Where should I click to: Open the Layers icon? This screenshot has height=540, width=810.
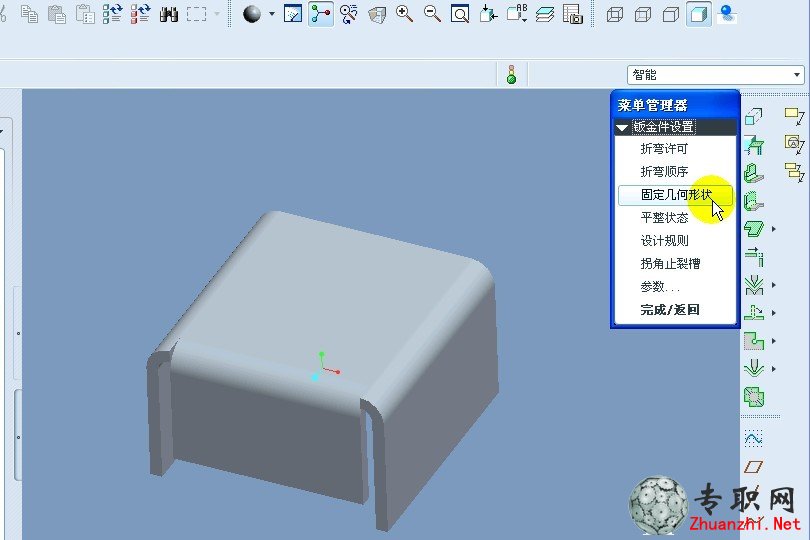544,14
